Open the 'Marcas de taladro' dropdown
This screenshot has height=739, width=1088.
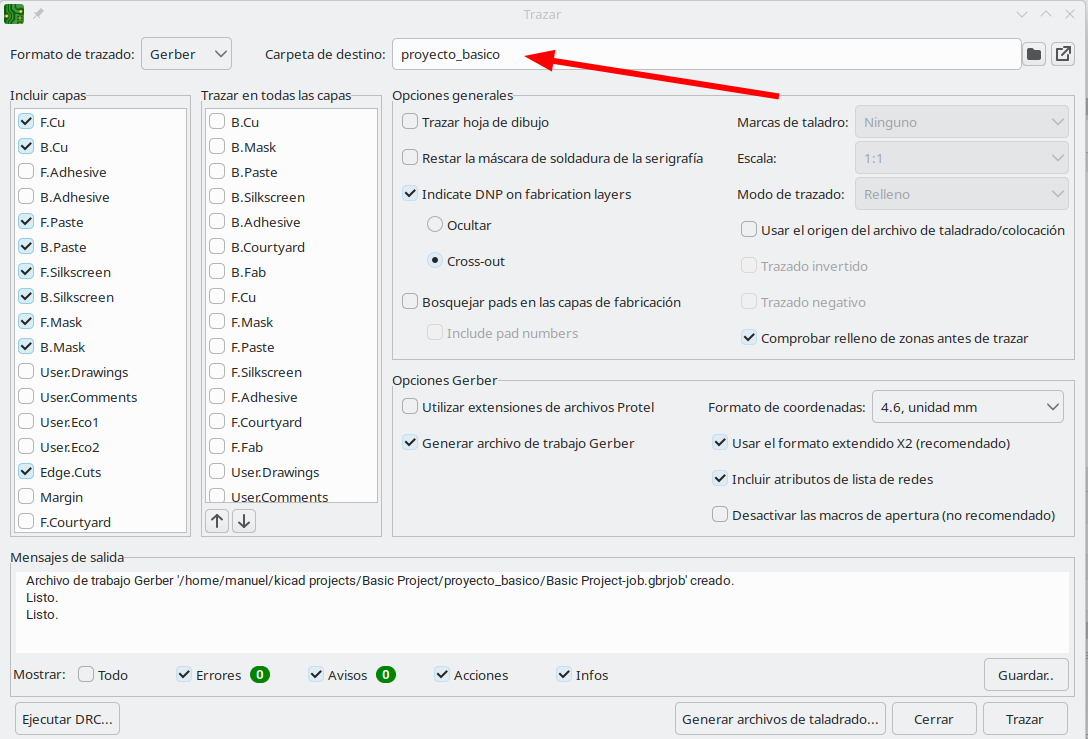point(961,122)
